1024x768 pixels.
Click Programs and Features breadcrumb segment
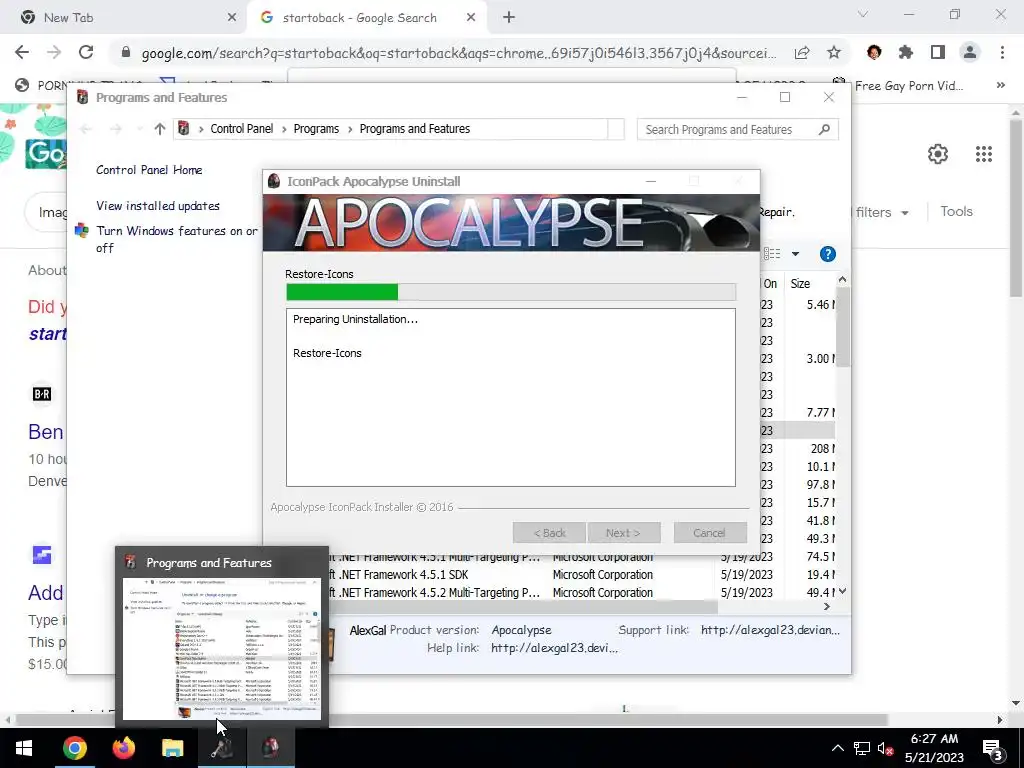(x=415, y=129)
